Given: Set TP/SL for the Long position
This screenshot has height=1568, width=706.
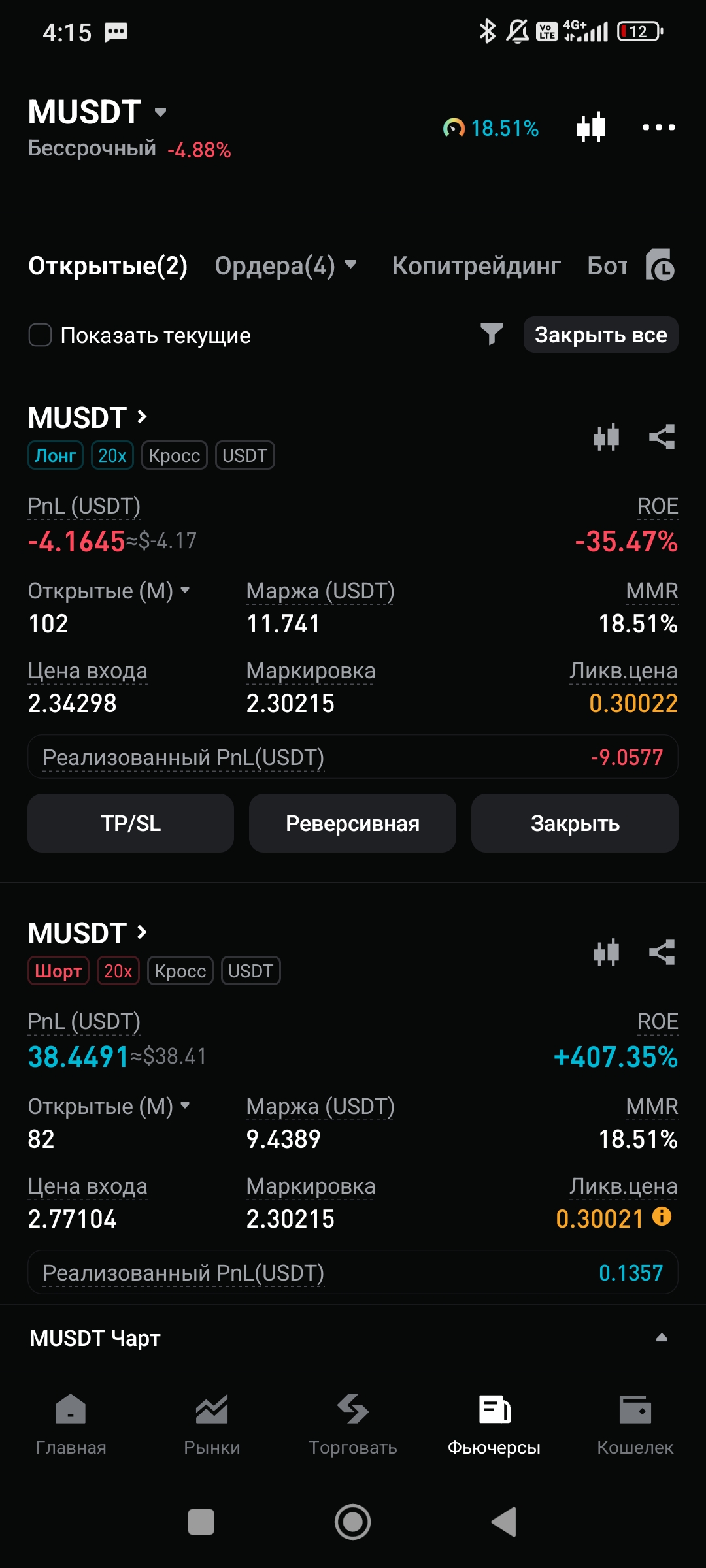Looking at the screenshot, I should 131,823.
